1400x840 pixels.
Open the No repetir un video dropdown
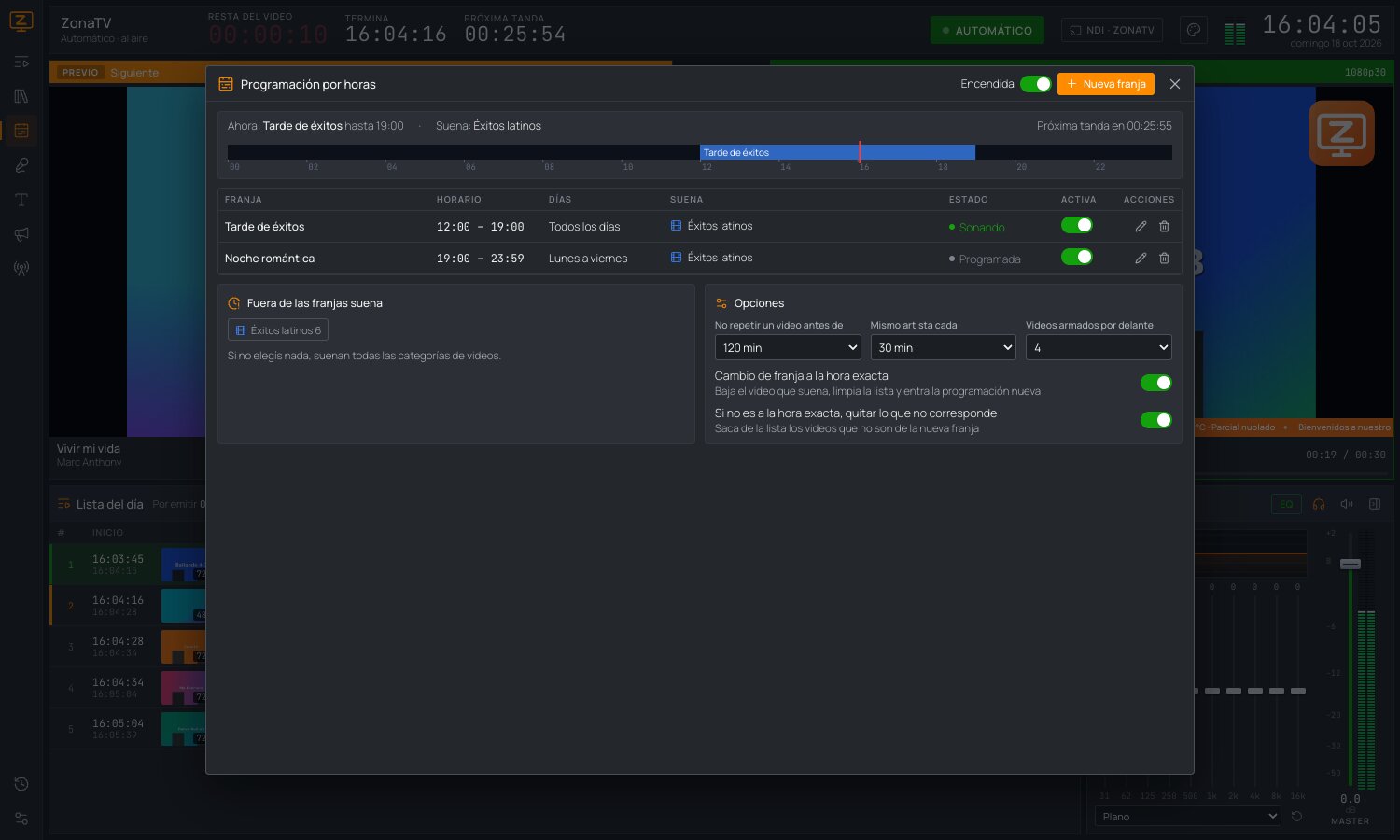tap(788, 348)
